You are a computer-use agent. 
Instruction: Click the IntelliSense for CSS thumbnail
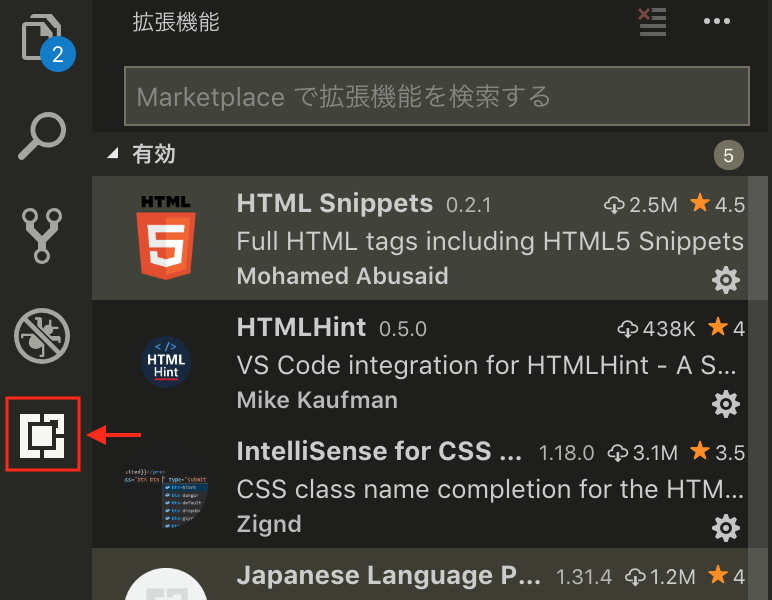(166, 499)
